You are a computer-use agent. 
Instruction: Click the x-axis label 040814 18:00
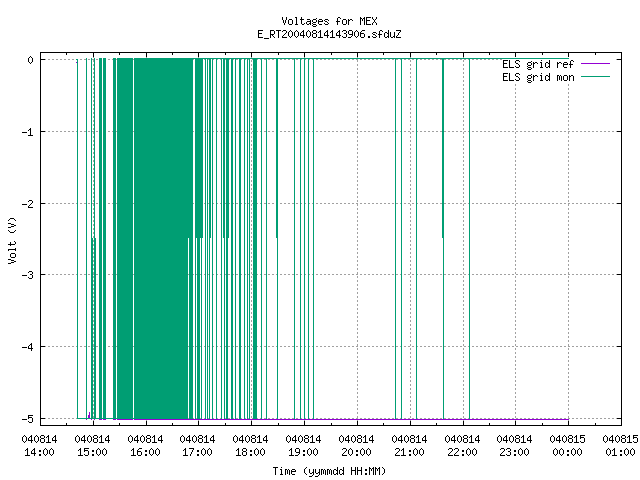(x=251, y=446)
